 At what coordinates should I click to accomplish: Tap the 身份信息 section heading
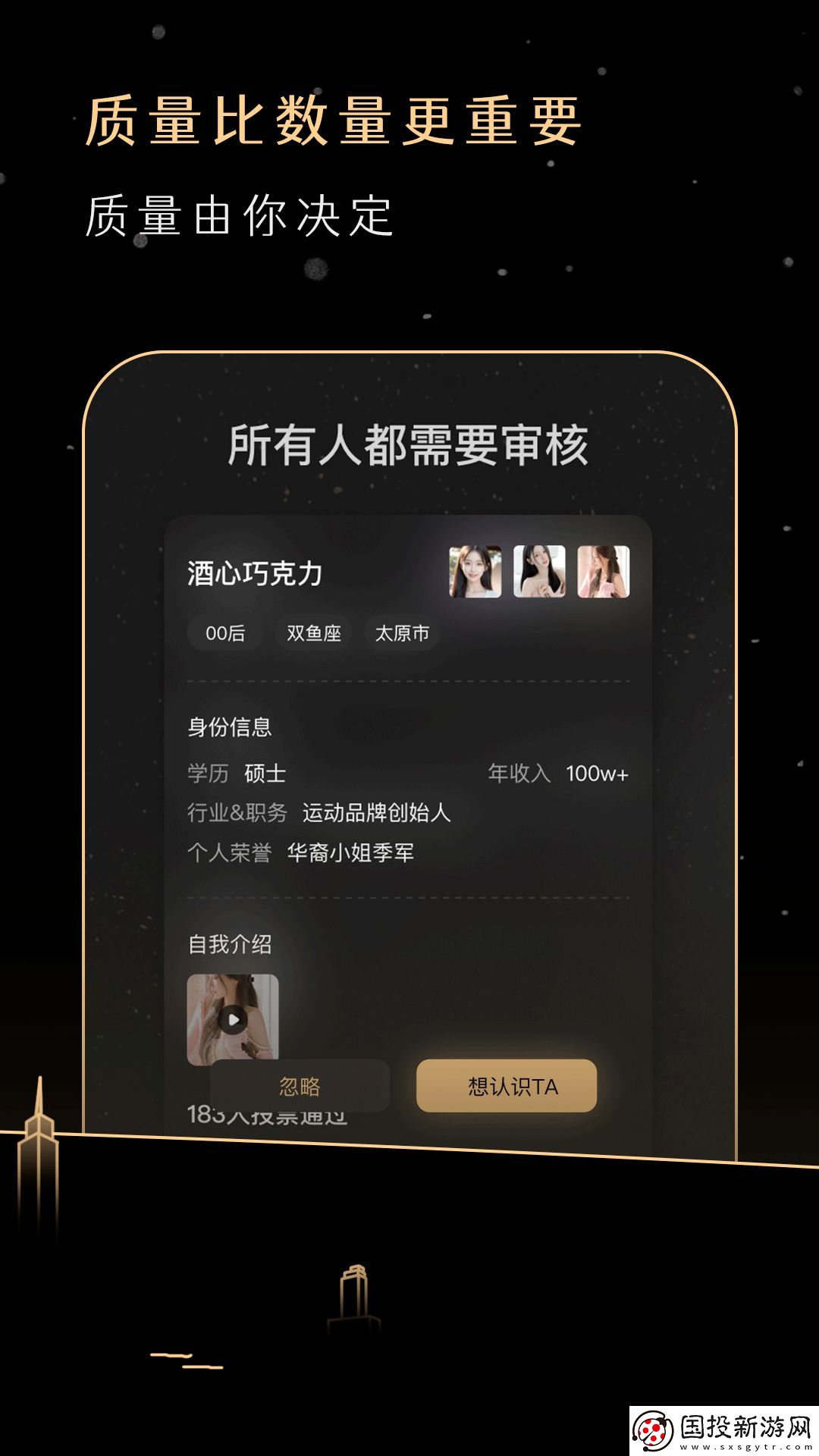pos(230,727)
